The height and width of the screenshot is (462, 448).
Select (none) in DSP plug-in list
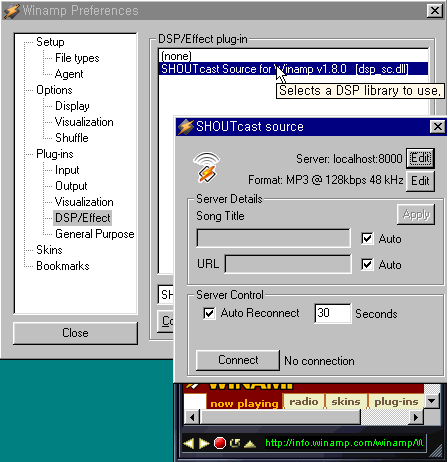pyautogui.click(x=293, y=56)
